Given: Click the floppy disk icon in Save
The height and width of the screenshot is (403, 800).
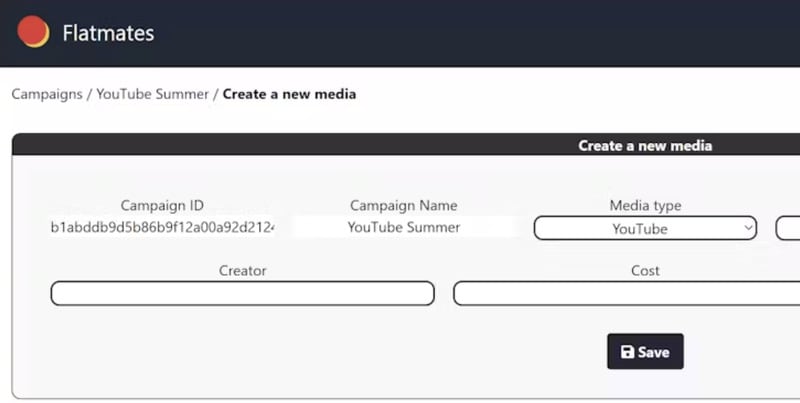Looking at the screenshot, I should click(x=627, y=352).
